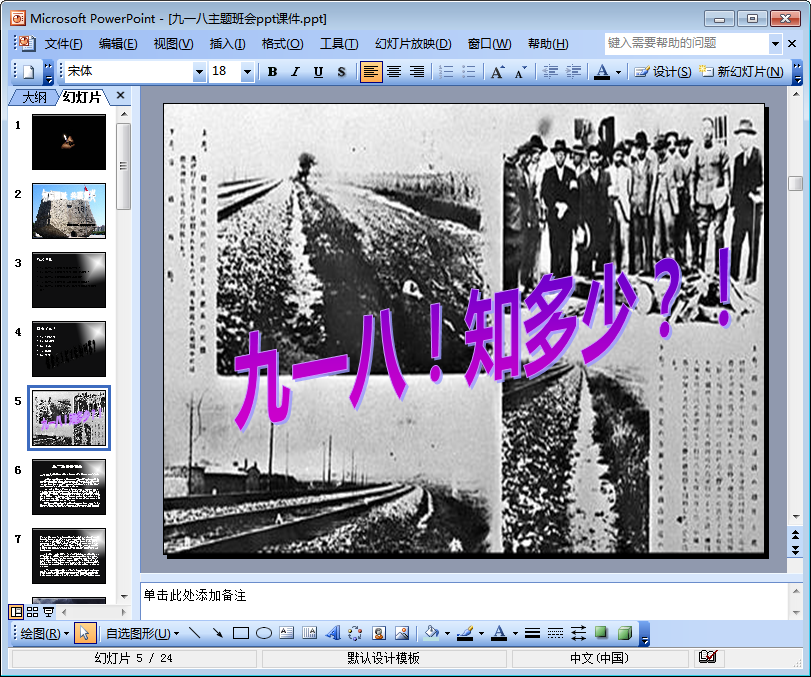Image resolution: width=811 pixels, height=677 pixels.
Task: Open the font size dropdown 18
Action: click(x=247, y=72)
